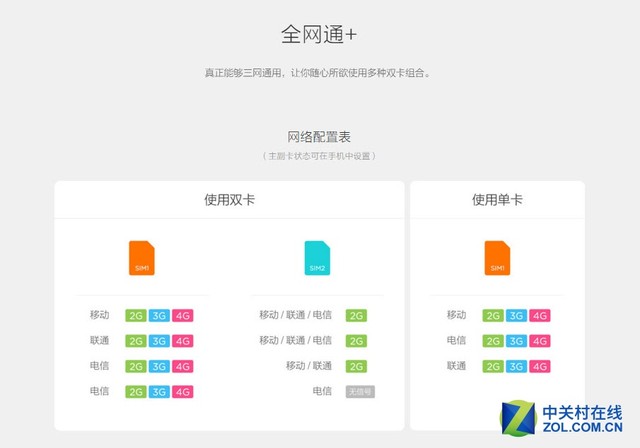Select the 4G badge in single-card 联通 row
This screenshot has height=448, width=640.
click(x=540, y=366)
